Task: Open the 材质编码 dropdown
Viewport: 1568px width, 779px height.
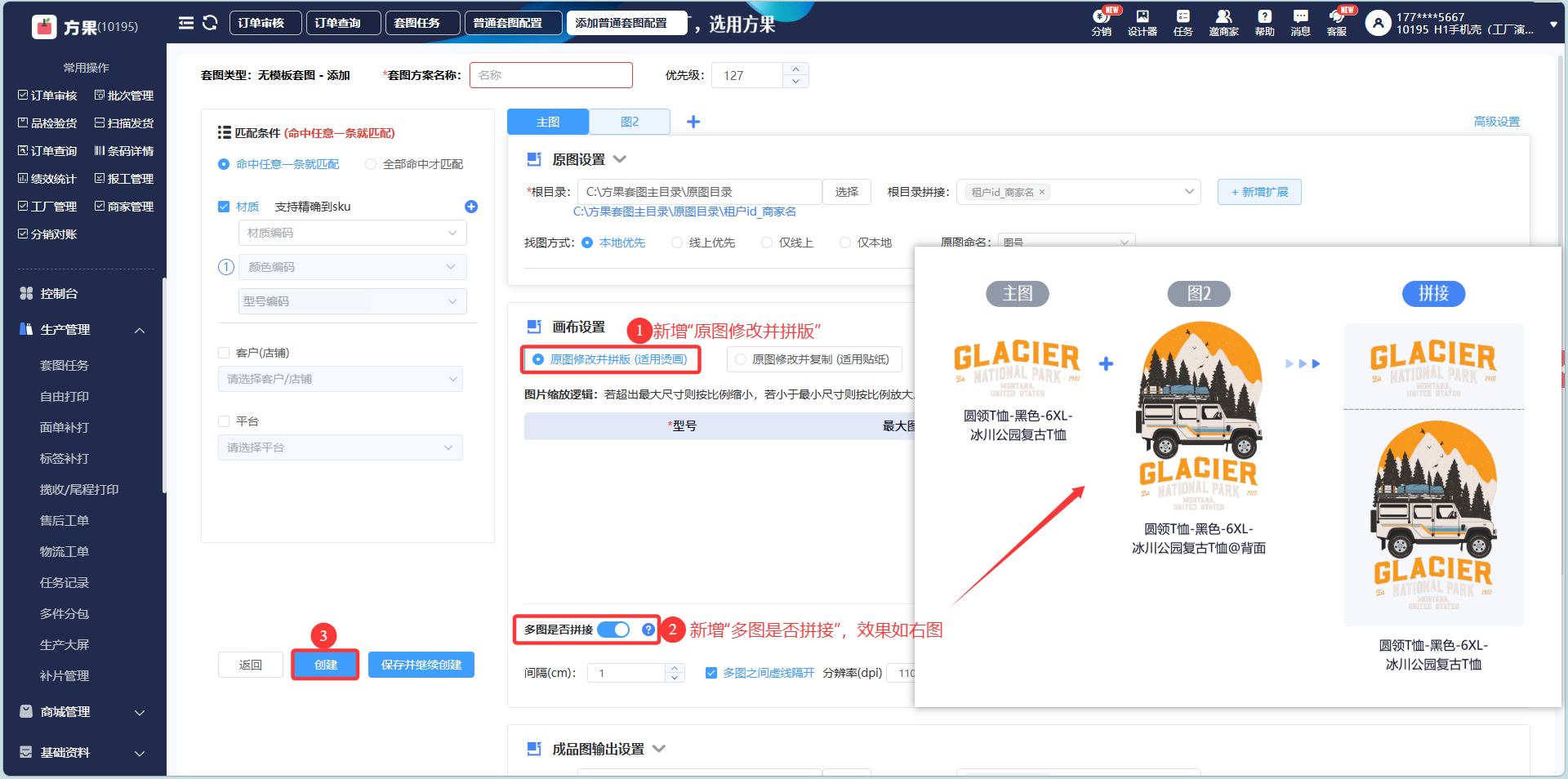Action: click(353, 233)
